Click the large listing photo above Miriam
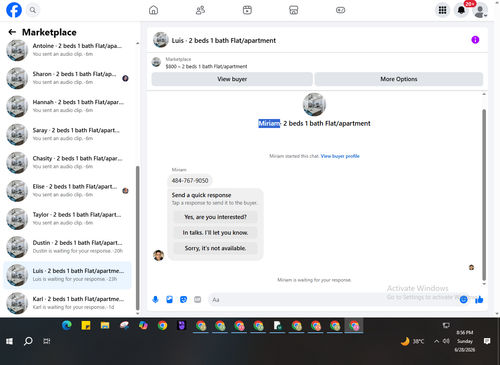Image resolution: width=500 pixels, height=365 pixels. coord(314,104)
